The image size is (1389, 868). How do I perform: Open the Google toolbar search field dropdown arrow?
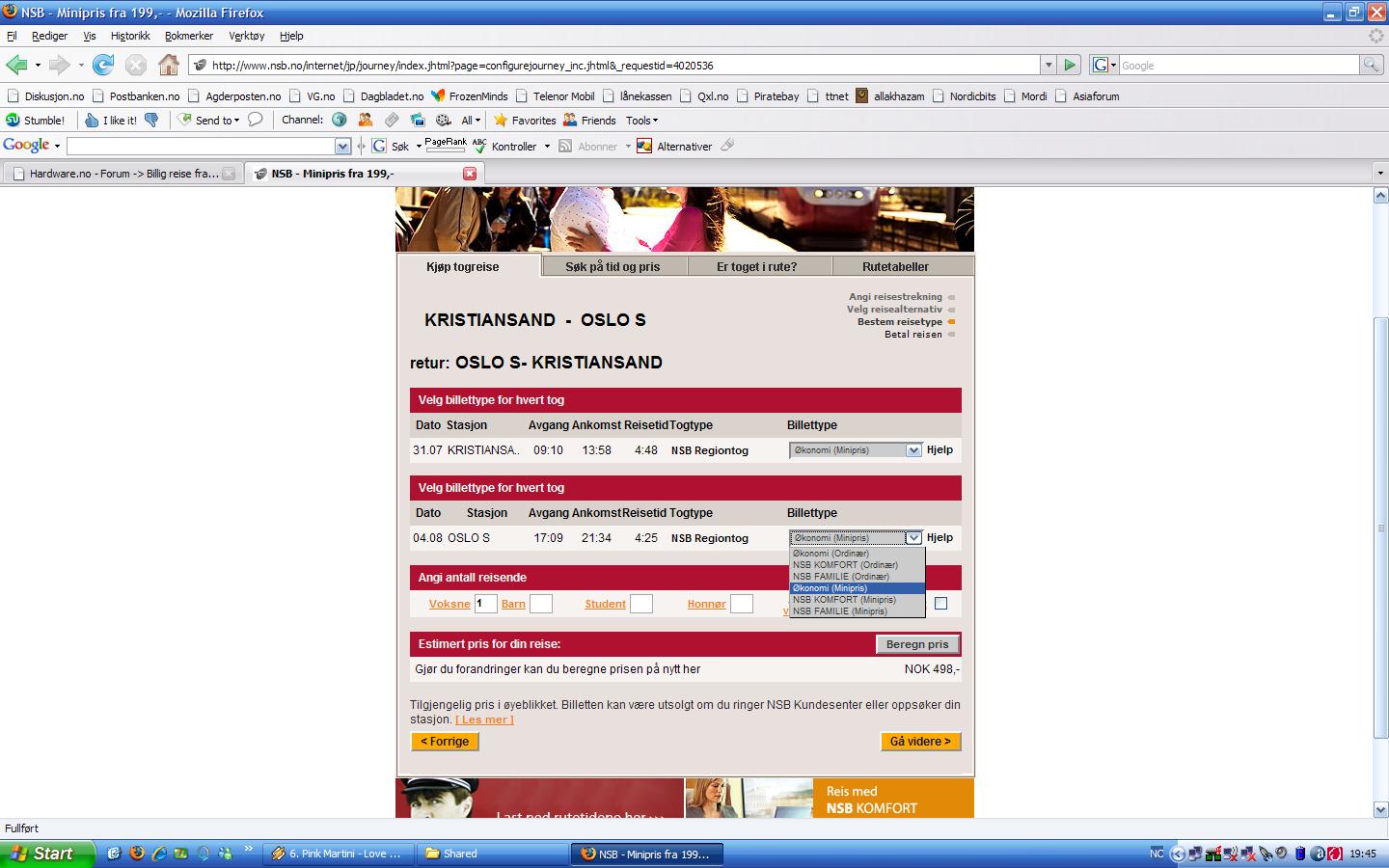click(x=342, y=146)
